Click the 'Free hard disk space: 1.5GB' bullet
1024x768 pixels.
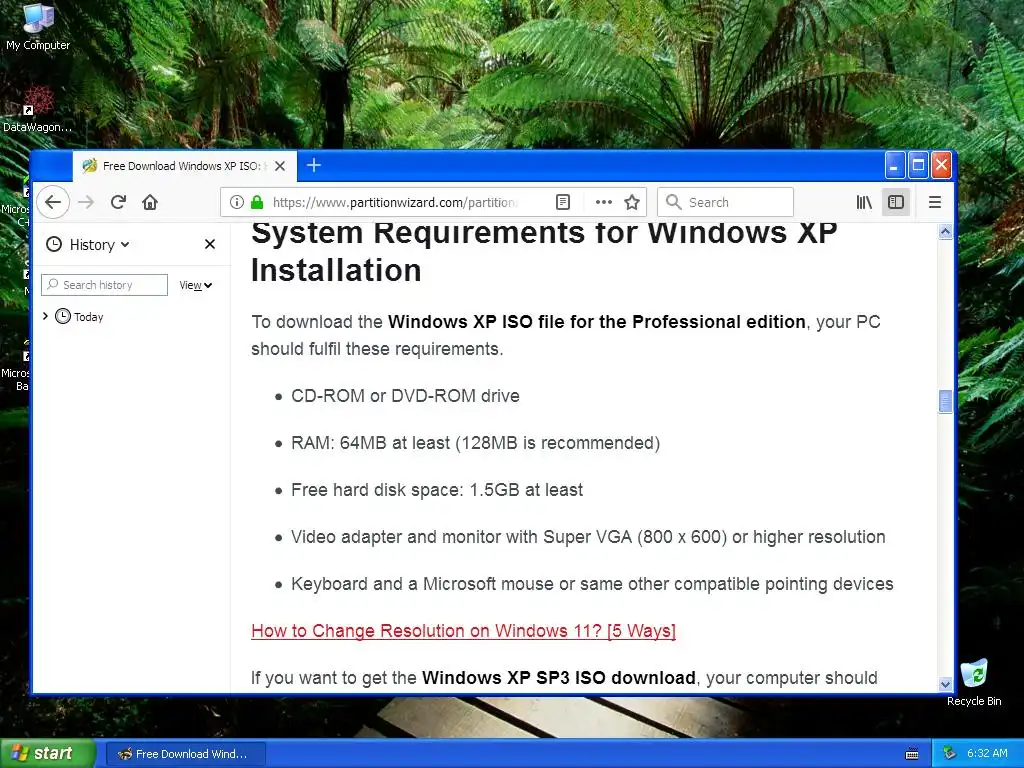click(437, 490)
